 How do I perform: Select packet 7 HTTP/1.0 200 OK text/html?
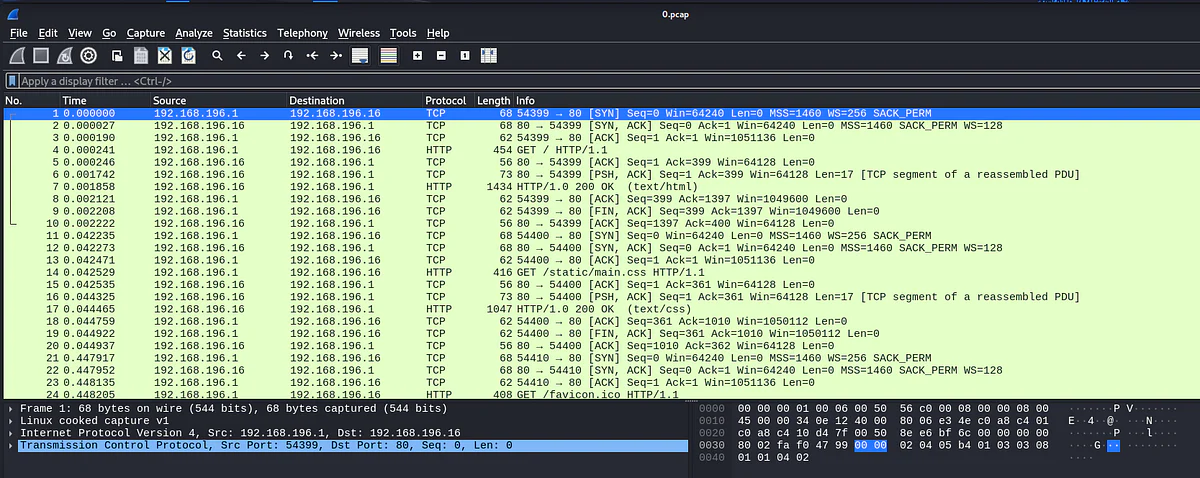600,187
